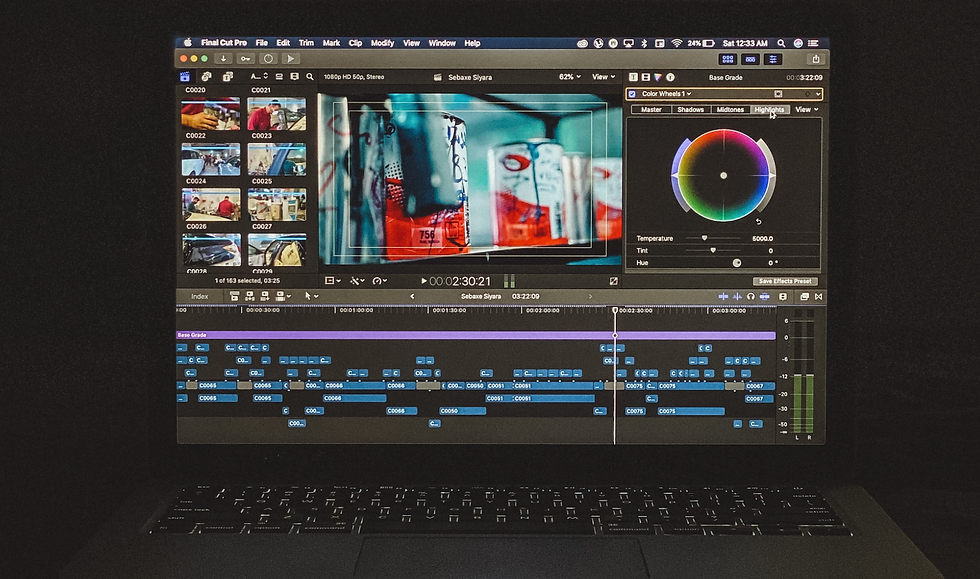Open the Effects browser icon
Screen dimensions: 980x579
pyautogui.click(x=804, y=296)
